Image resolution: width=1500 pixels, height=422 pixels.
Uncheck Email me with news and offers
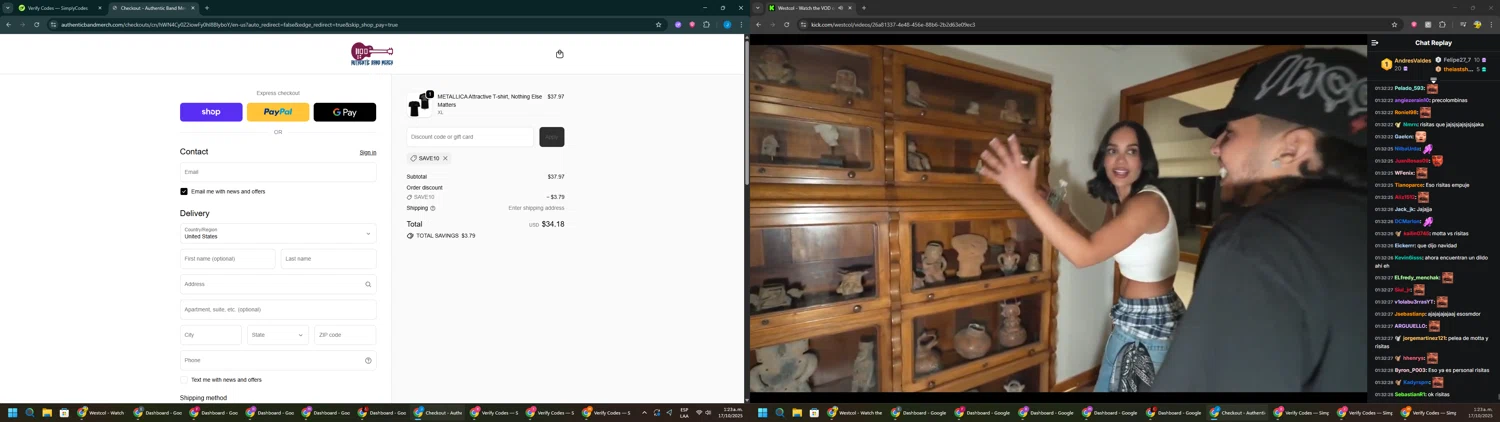(x=184, y=191)
